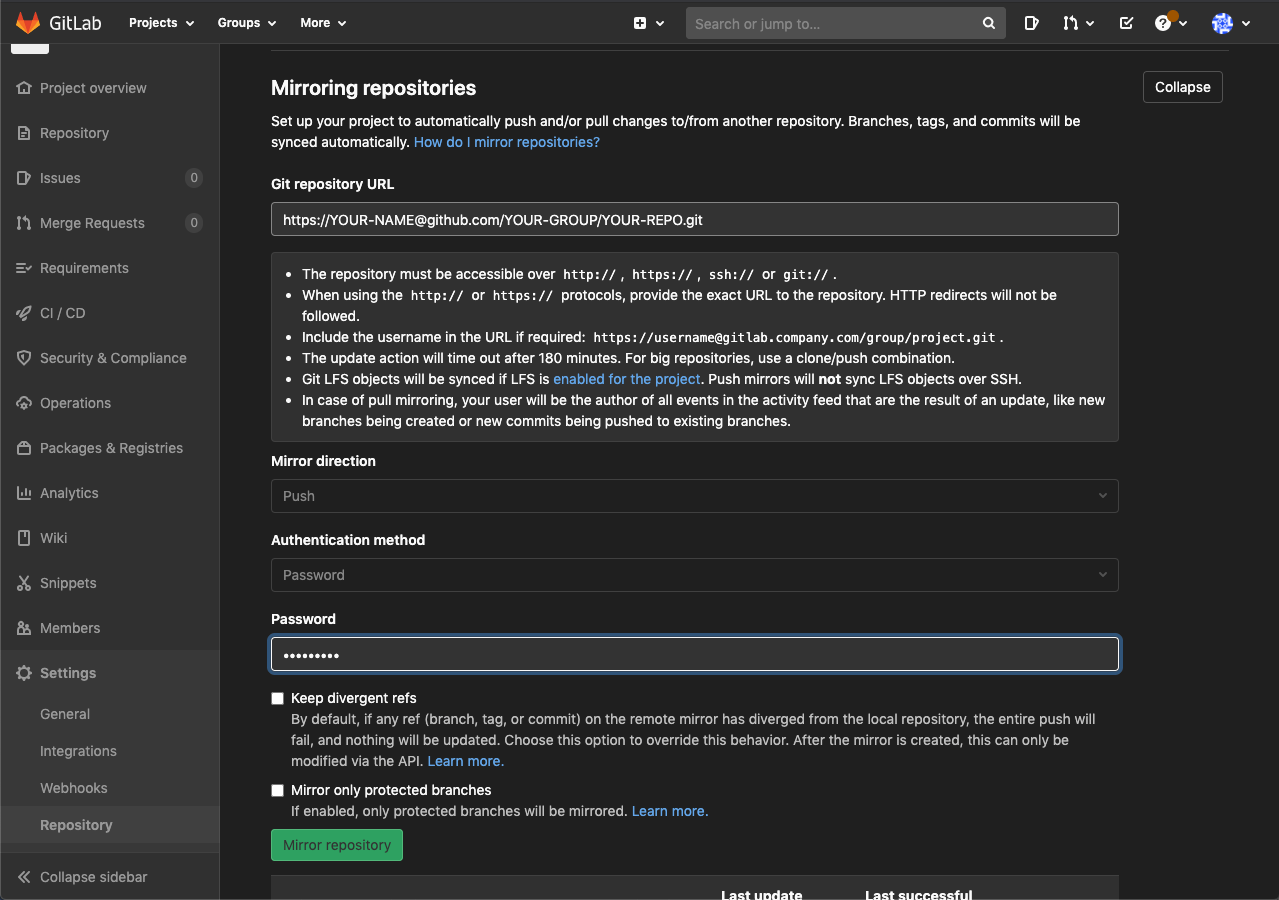
Task: Click the Security & Compliance shield icon
Action: click(x=24, y=358)
